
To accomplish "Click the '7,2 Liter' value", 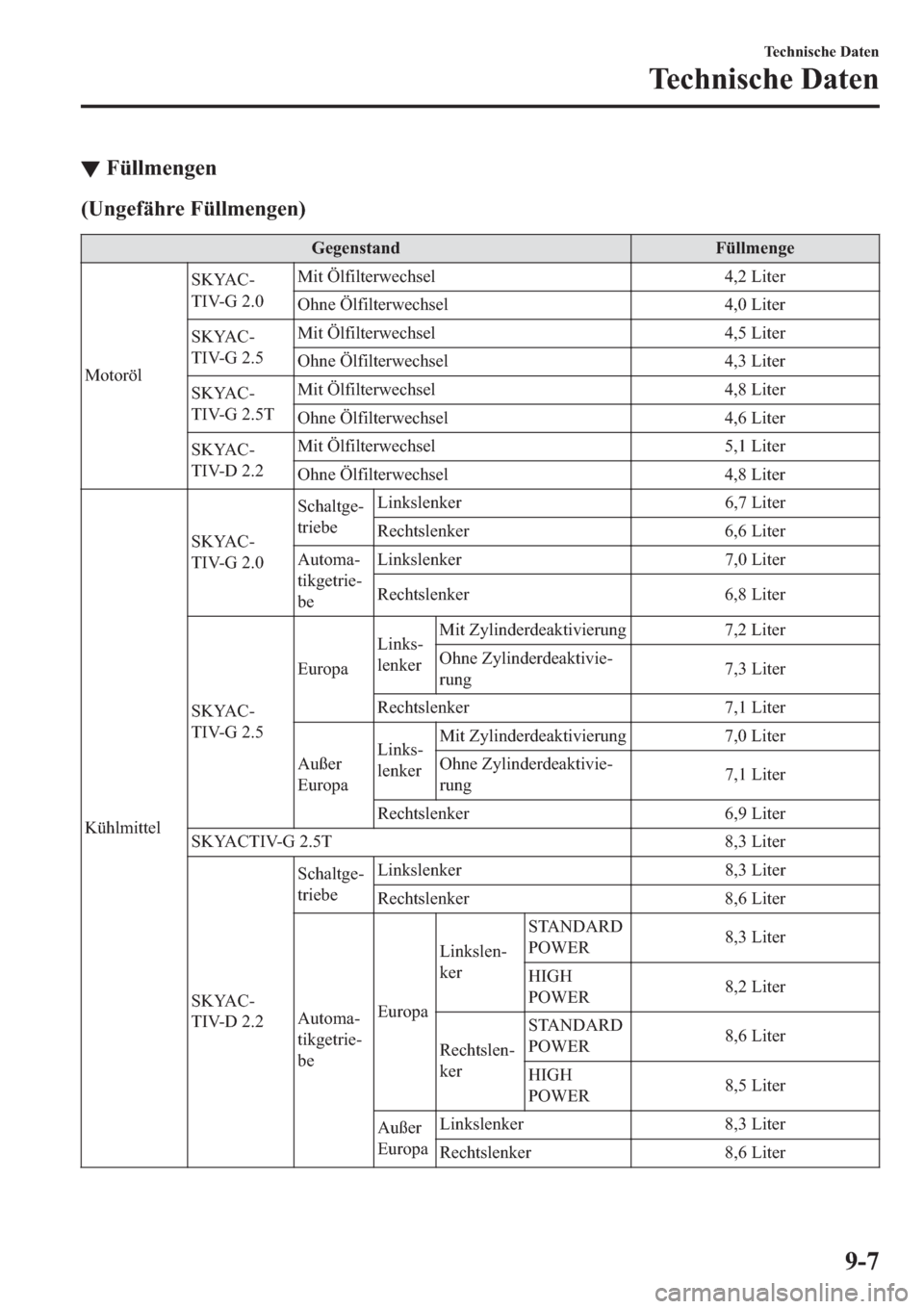I will [x=755, y=630].
